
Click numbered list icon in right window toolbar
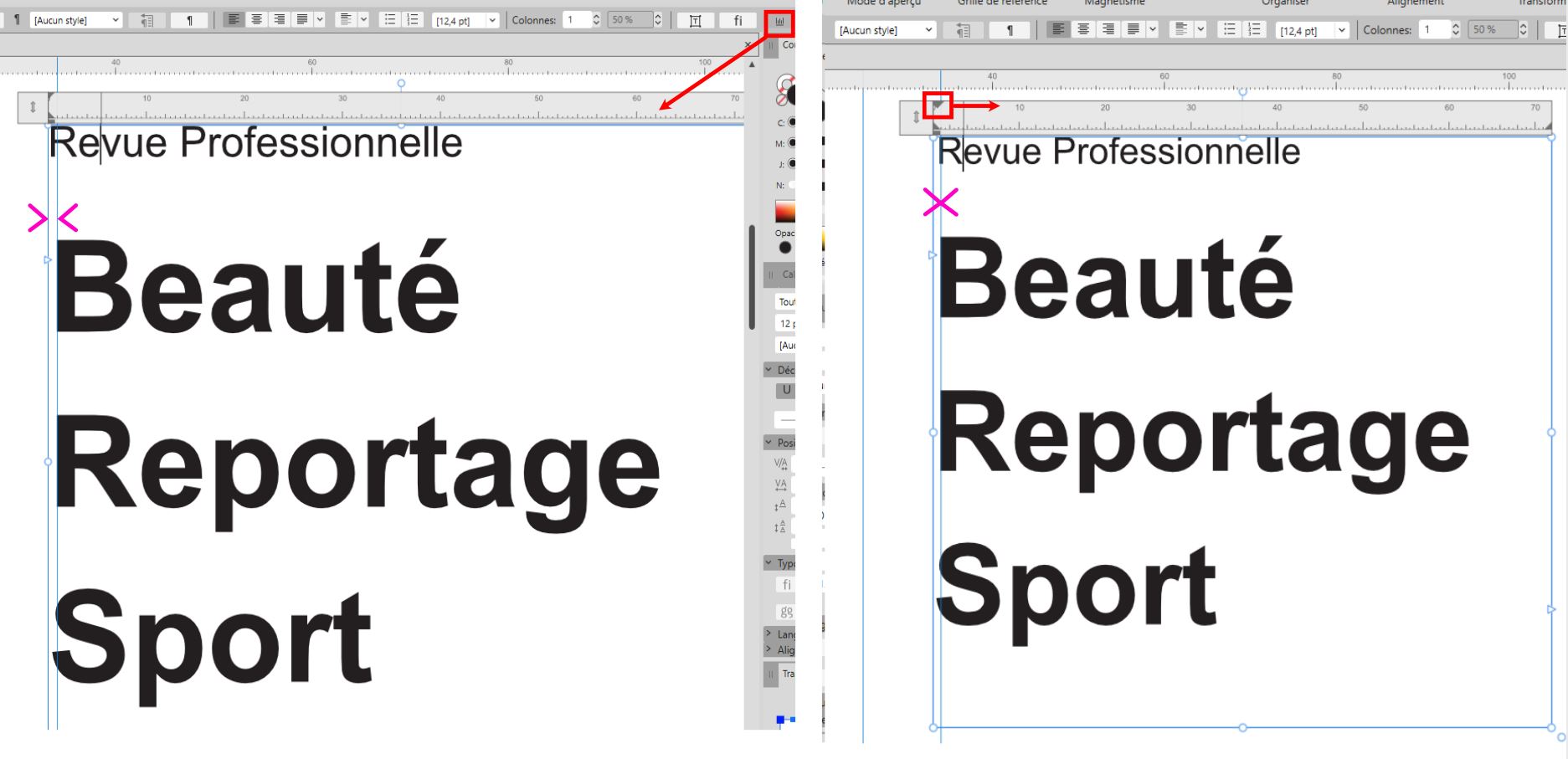(x=1253, y=29)
